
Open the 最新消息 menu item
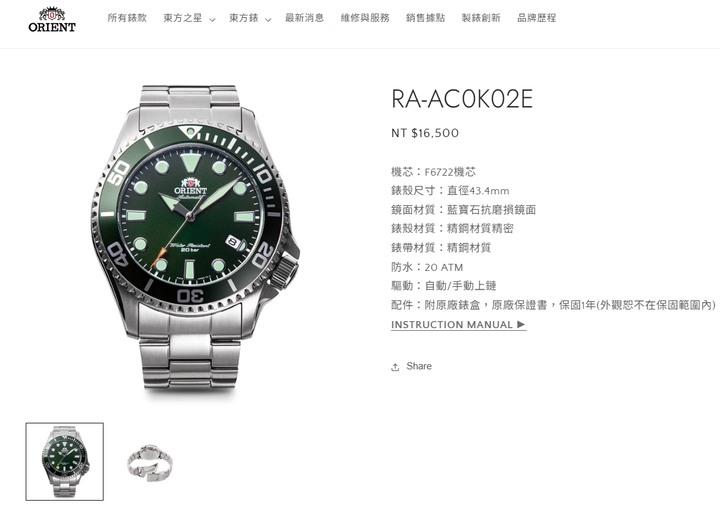pyautogui.click(x=304, y=18)
